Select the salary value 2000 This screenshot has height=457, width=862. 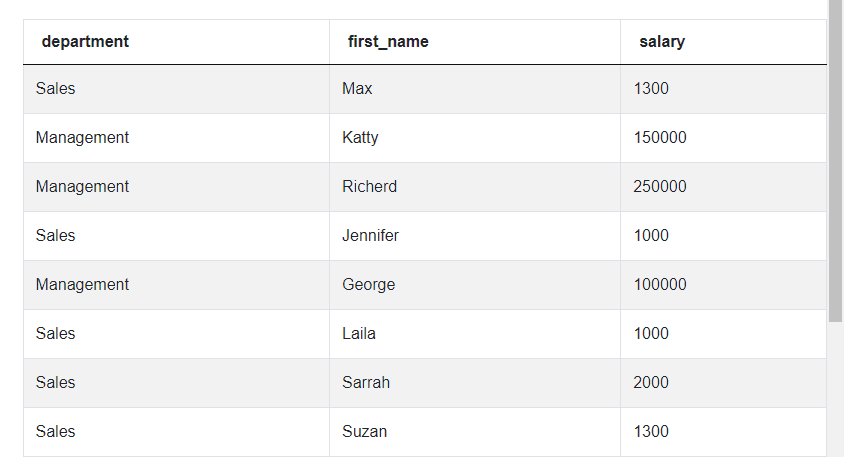[x=651, y=383]
